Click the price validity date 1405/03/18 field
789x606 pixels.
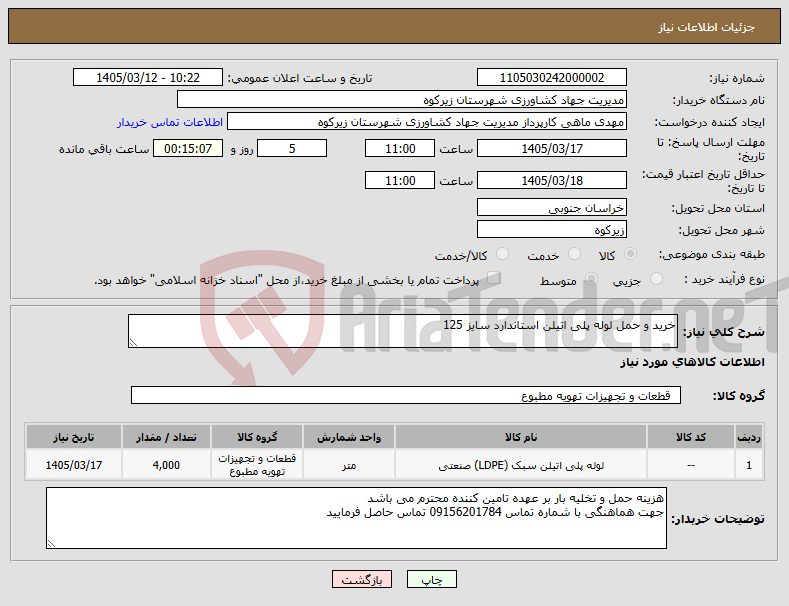551,180
